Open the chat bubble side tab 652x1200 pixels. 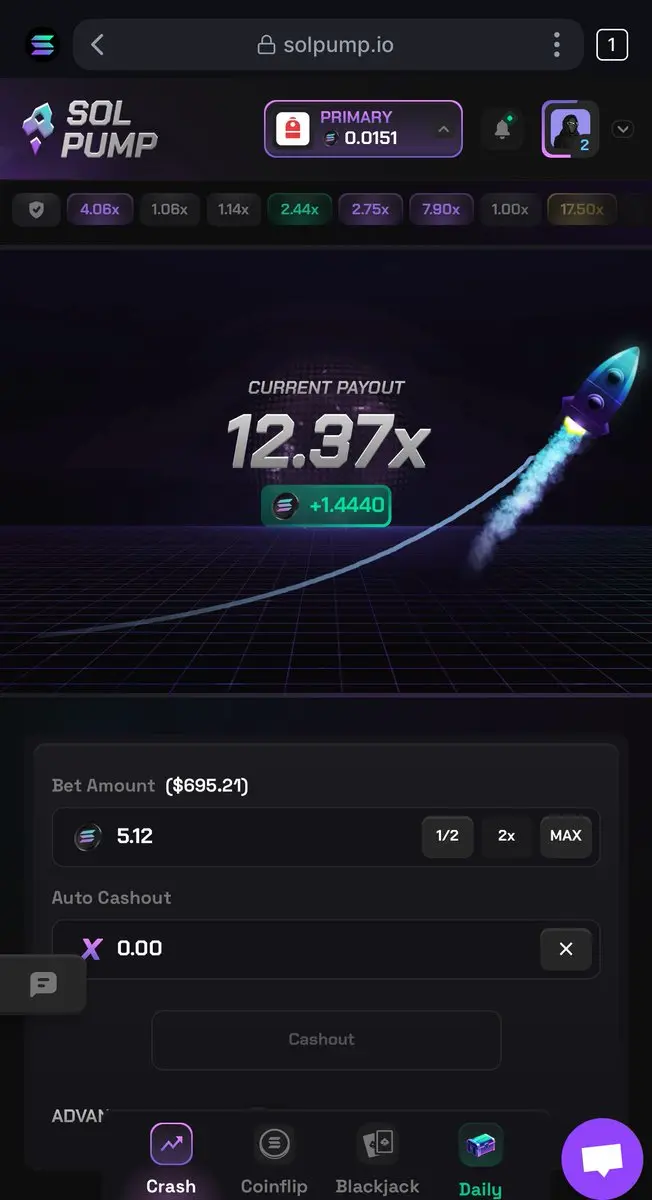(x=43, y=984)
